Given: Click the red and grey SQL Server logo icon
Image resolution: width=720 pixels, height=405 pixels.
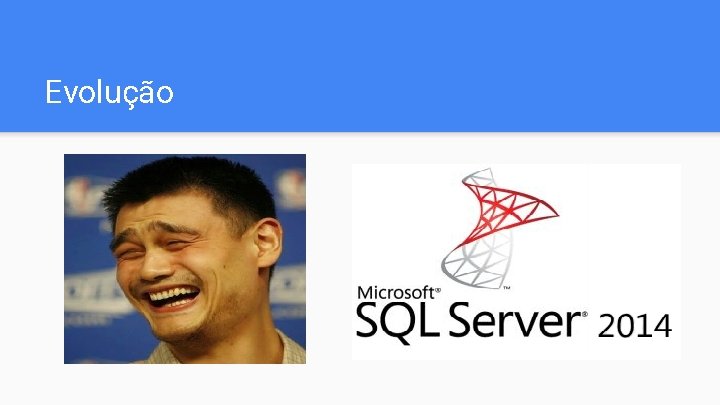Looking at the screenshot, I should tap(500, 228).
